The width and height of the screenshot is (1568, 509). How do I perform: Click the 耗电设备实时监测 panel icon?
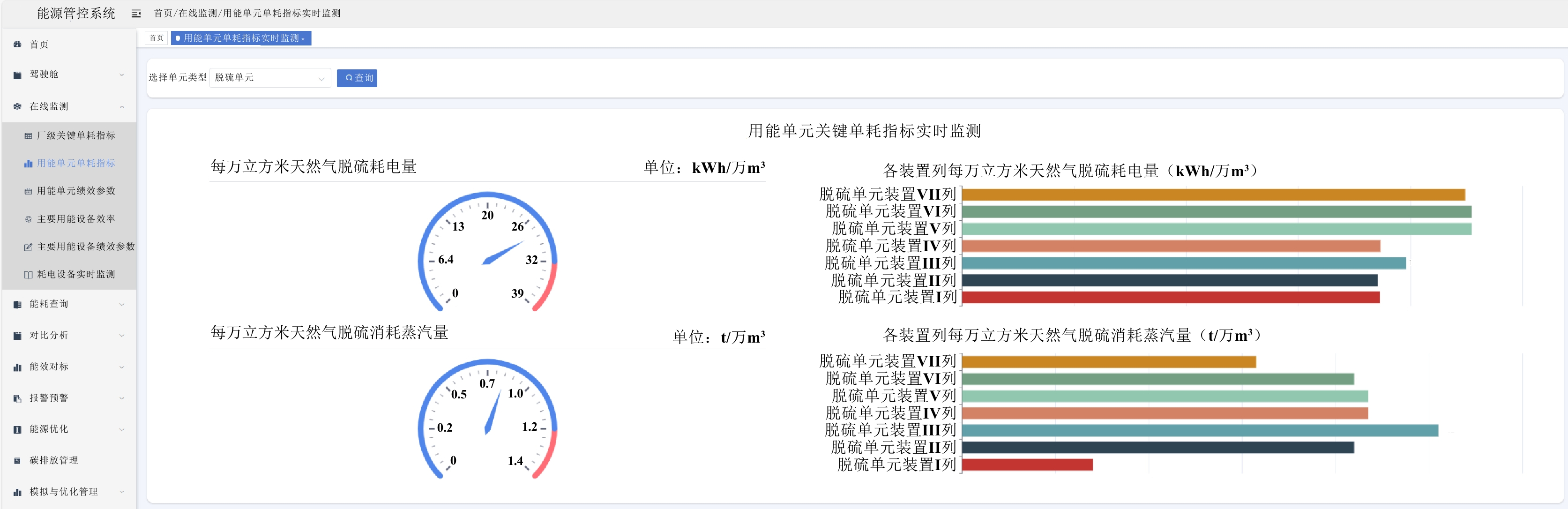(28, 275)
